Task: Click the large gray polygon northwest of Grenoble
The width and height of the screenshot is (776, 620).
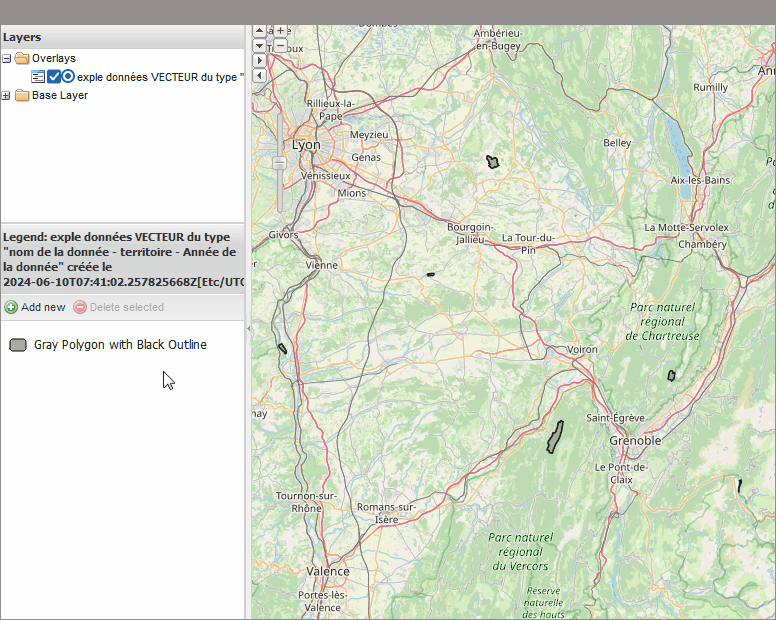Action: tap(554, 437)
